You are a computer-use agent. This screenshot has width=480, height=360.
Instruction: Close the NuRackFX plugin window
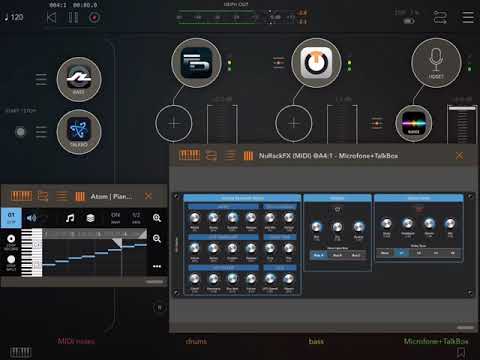tap(459, 155)
